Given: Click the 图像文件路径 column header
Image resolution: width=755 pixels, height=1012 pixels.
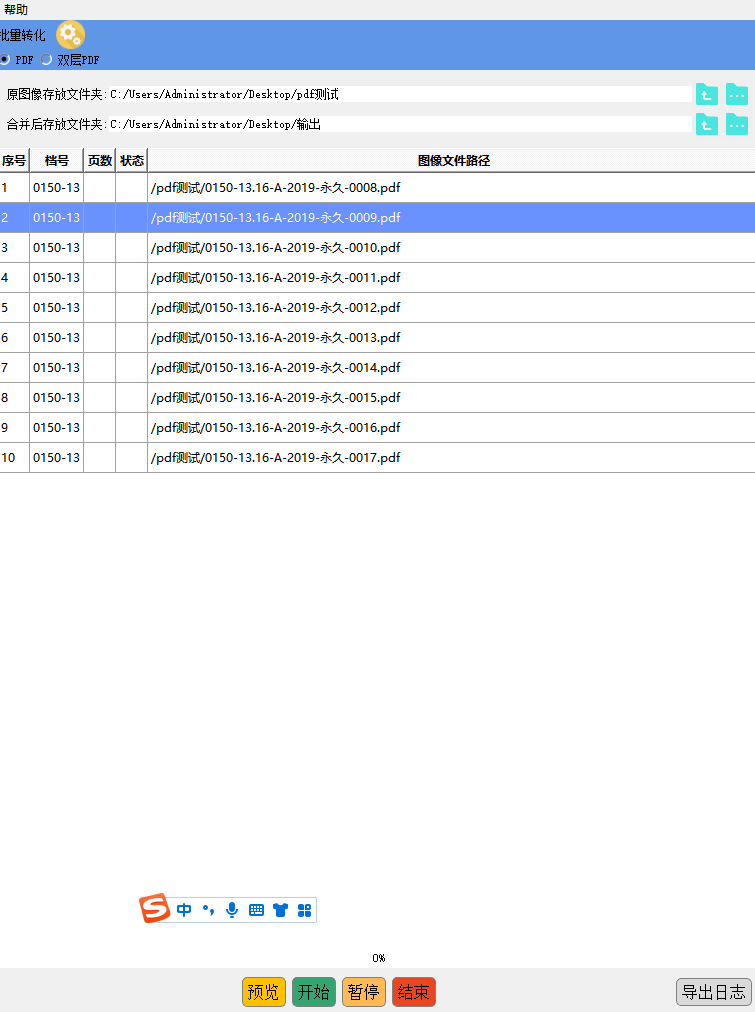Looking at the screenshot, I should click(x=452, y=160).
